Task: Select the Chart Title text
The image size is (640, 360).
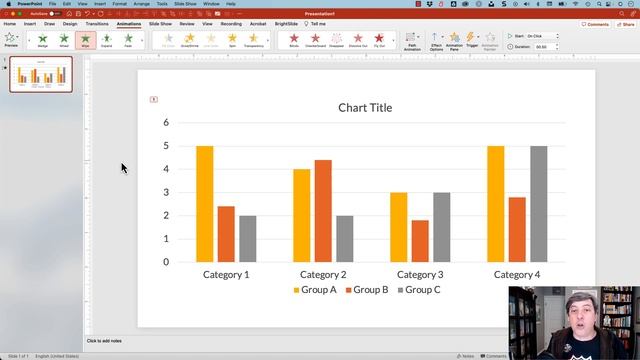Action: 365,108
